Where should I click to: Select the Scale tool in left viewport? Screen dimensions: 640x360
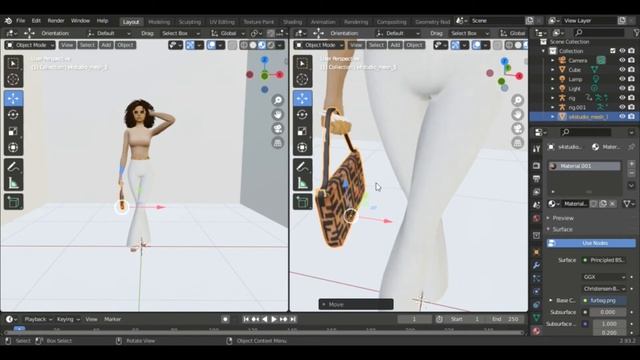point(13,131)
